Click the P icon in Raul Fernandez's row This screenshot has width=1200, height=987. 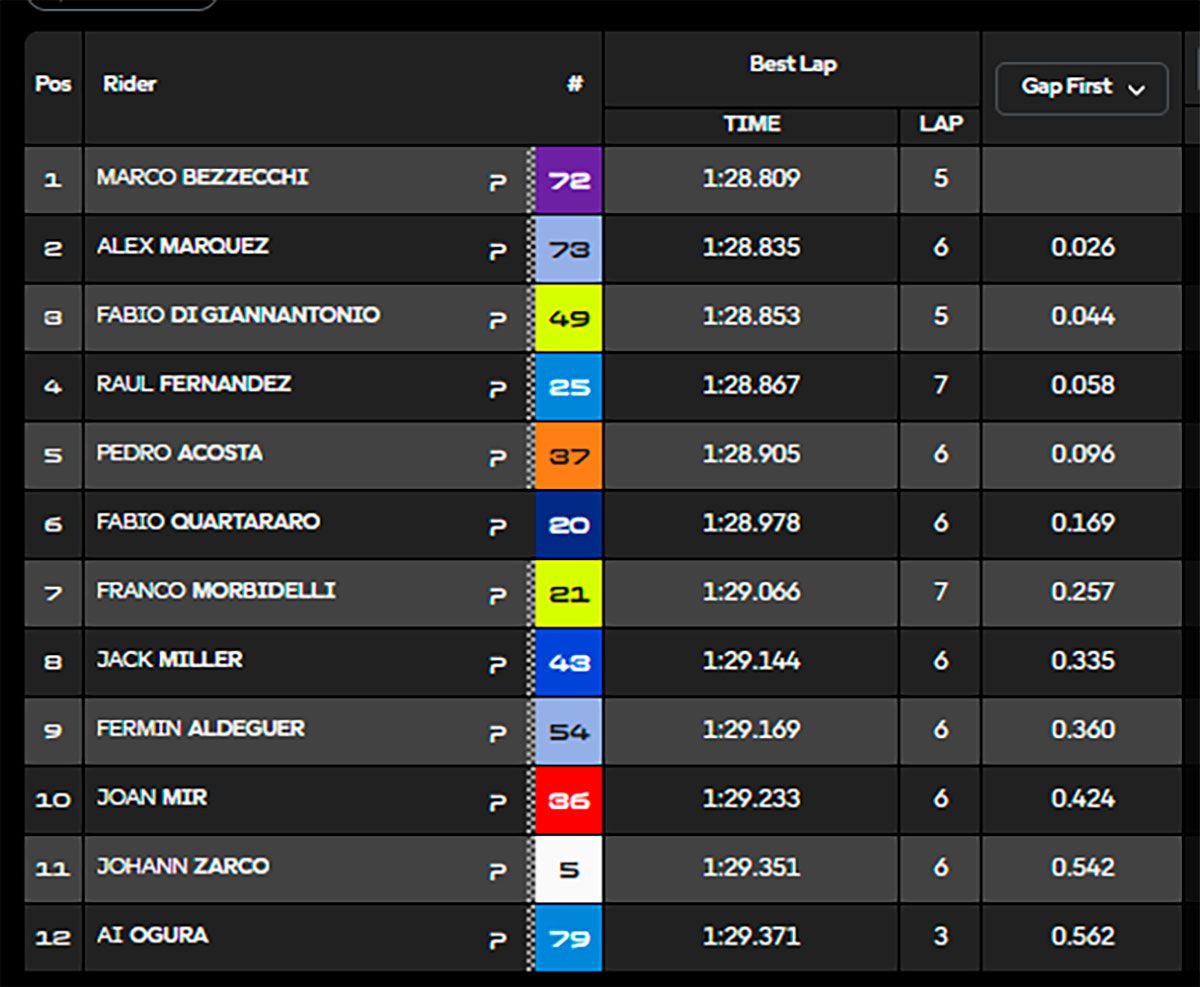(x=498, y=389)
